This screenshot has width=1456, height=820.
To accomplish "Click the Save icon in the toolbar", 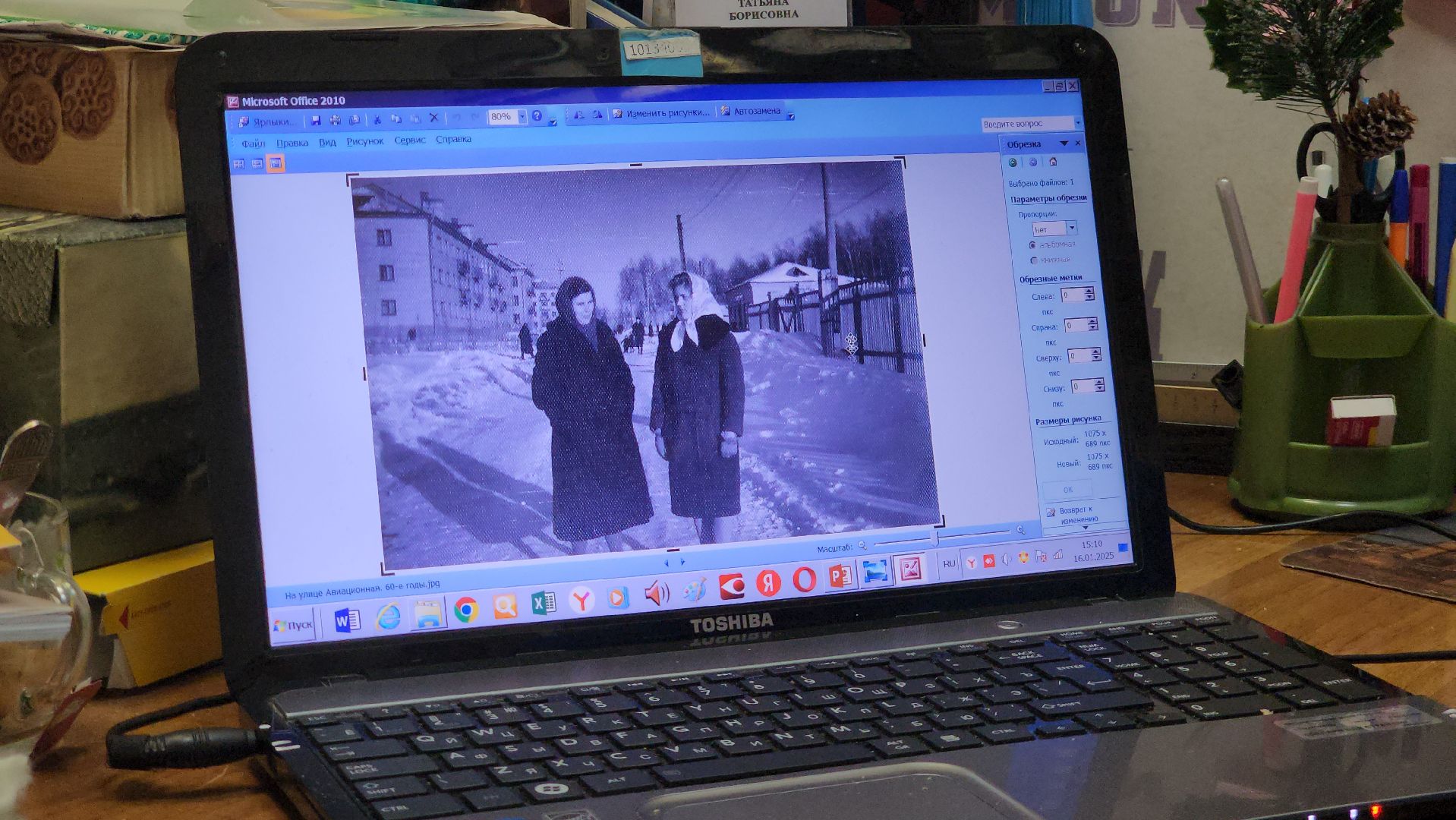I will (316, 120).
